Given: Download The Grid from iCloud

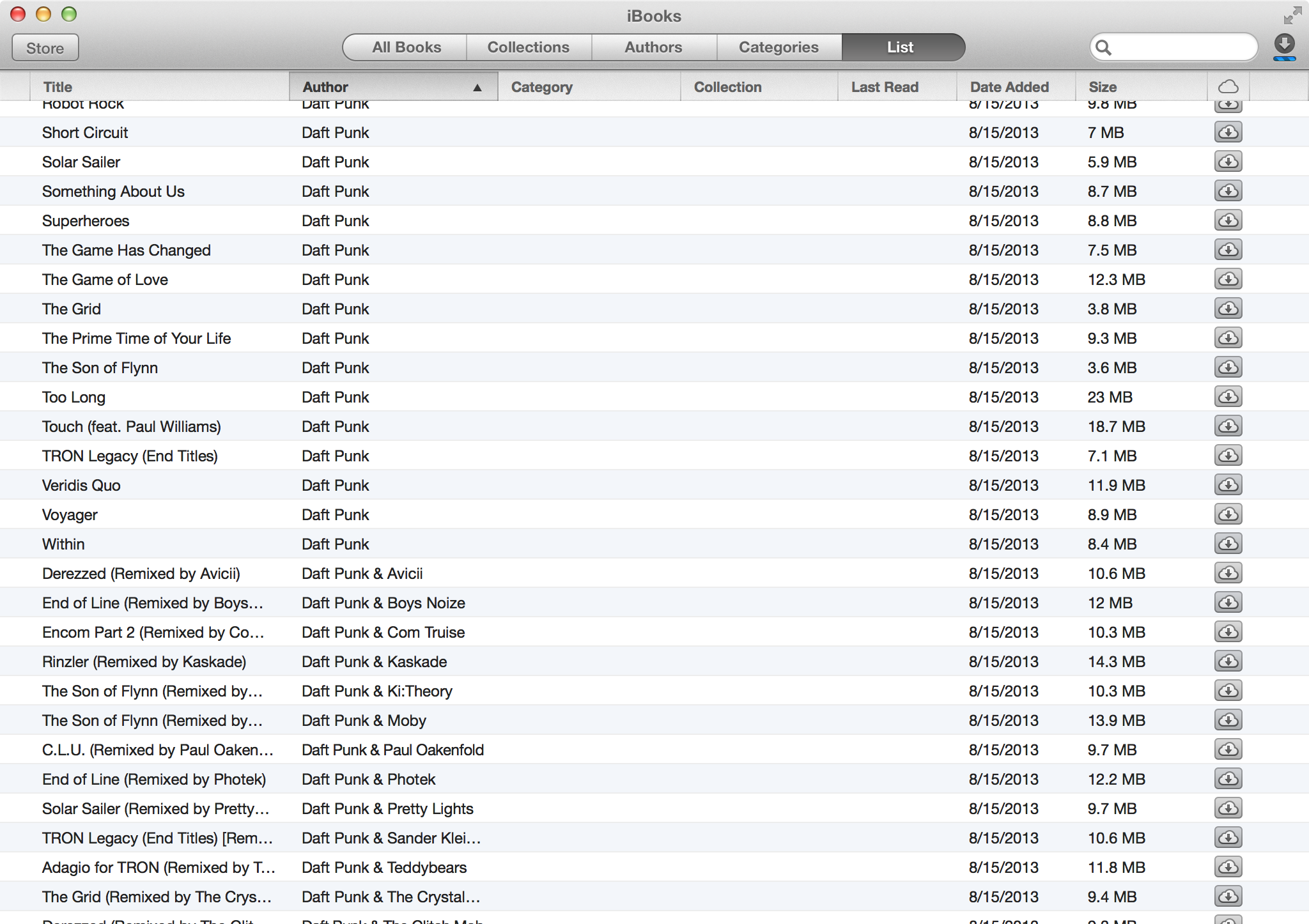Looking at the screenshot, I should tap(1228, 309).
